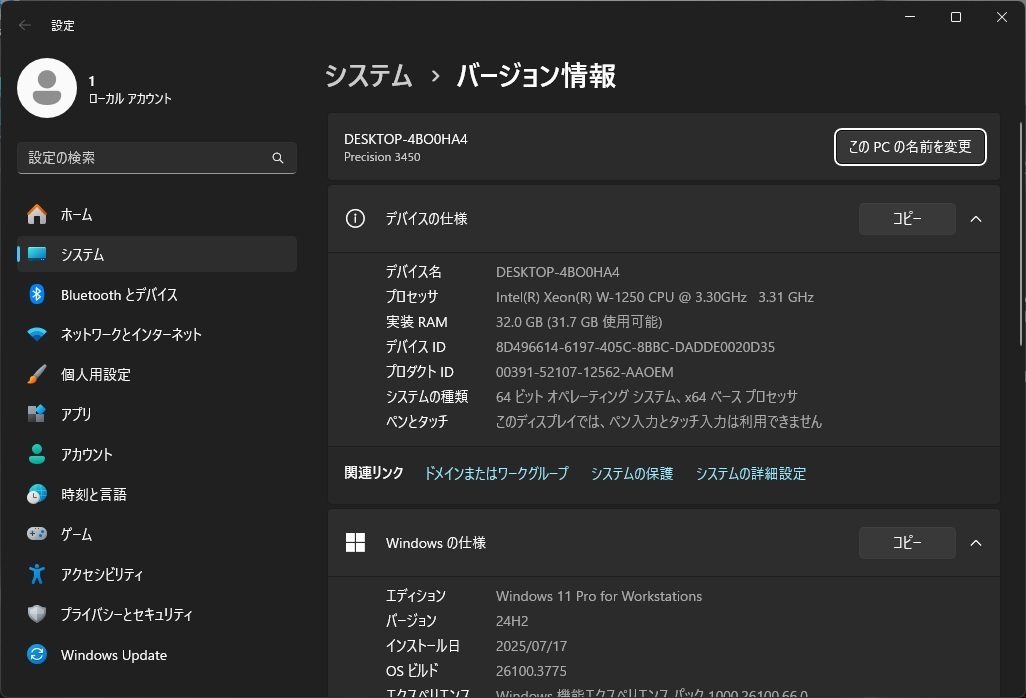Click device ID value 8D496614-6197-405C-8BBC-DADDE0020D35

tap(635, 347)
